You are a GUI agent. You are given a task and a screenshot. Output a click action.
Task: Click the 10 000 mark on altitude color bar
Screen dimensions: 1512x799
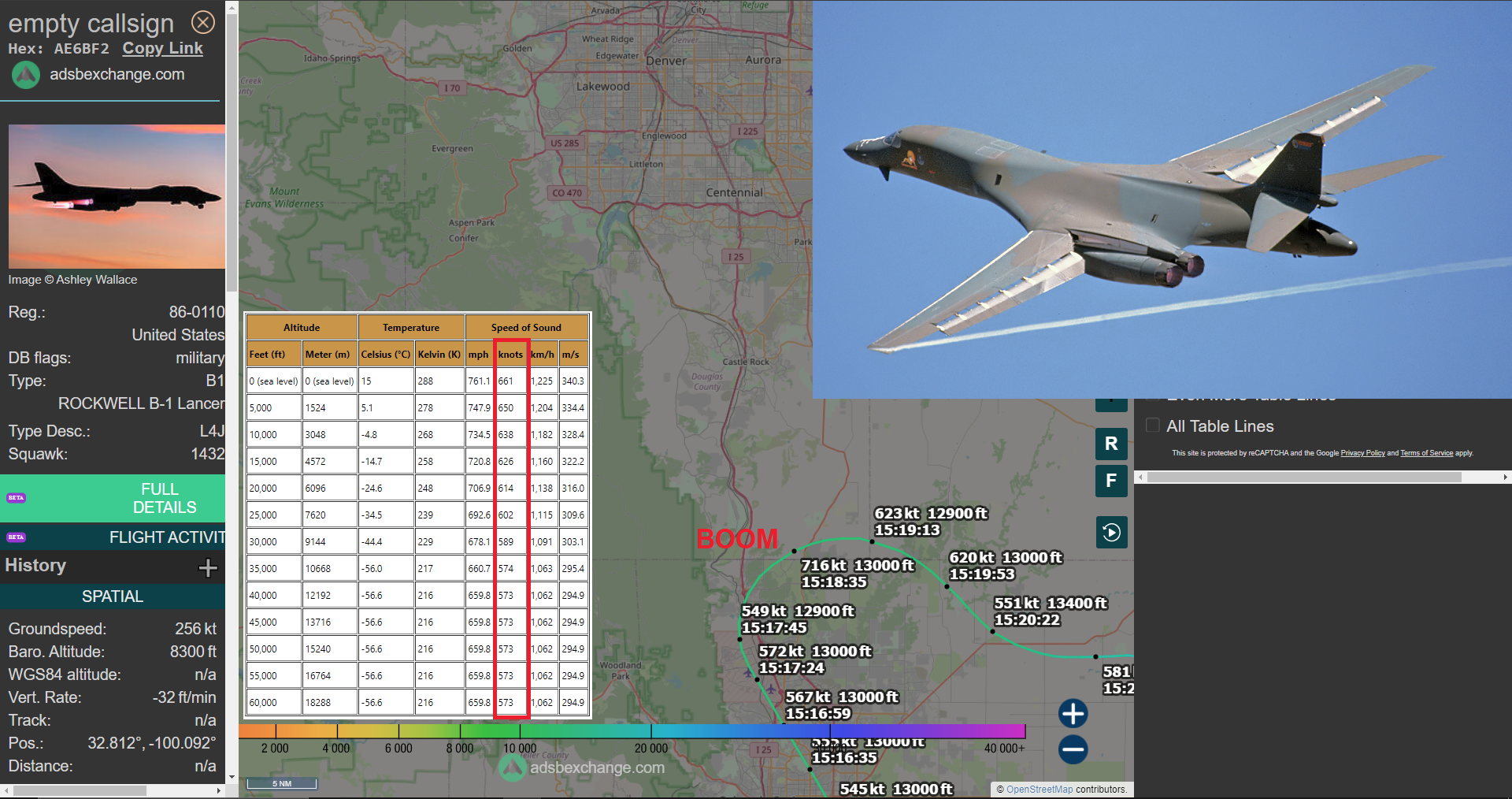click(x=520, y=748)
